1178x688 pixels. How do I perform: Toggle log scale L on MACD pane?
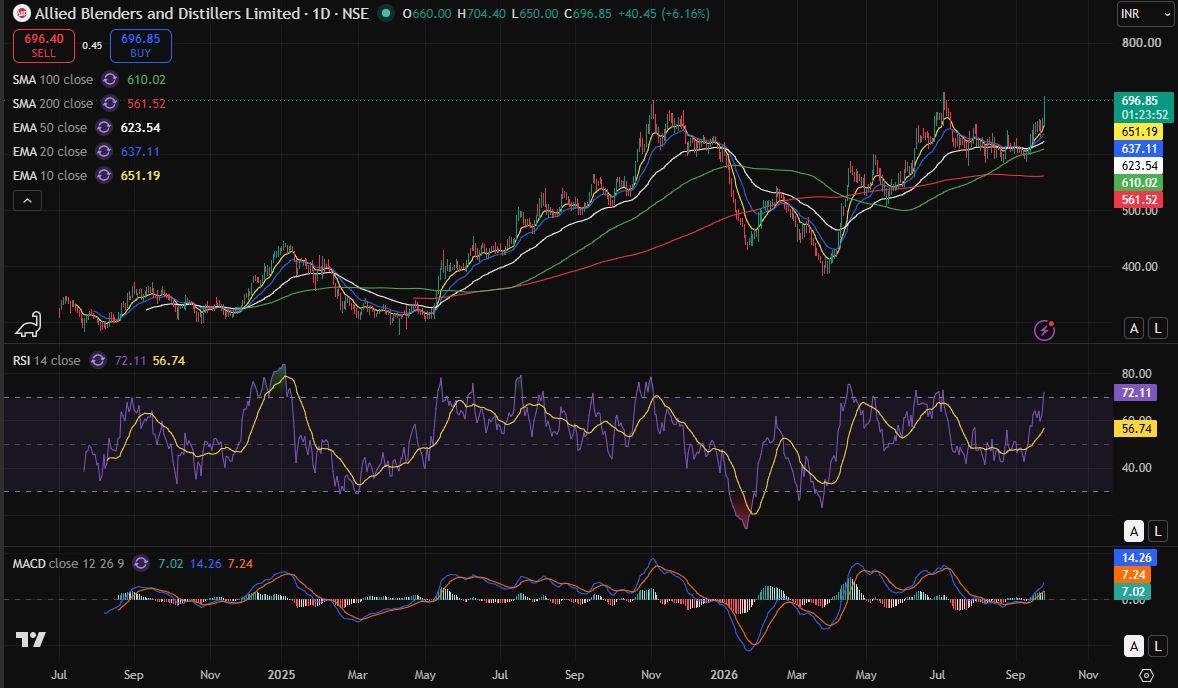tap(1158, 645)
